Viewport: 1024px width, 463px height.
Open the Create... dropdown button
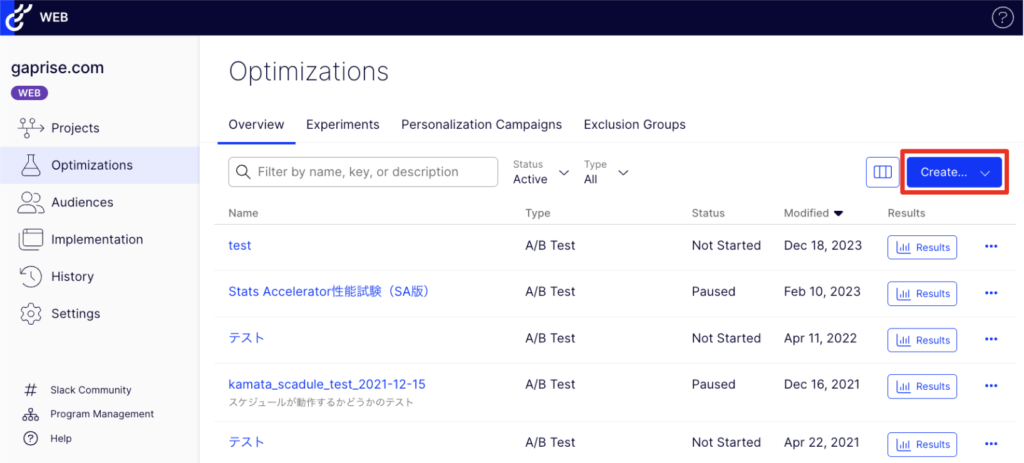click(954, 172)
